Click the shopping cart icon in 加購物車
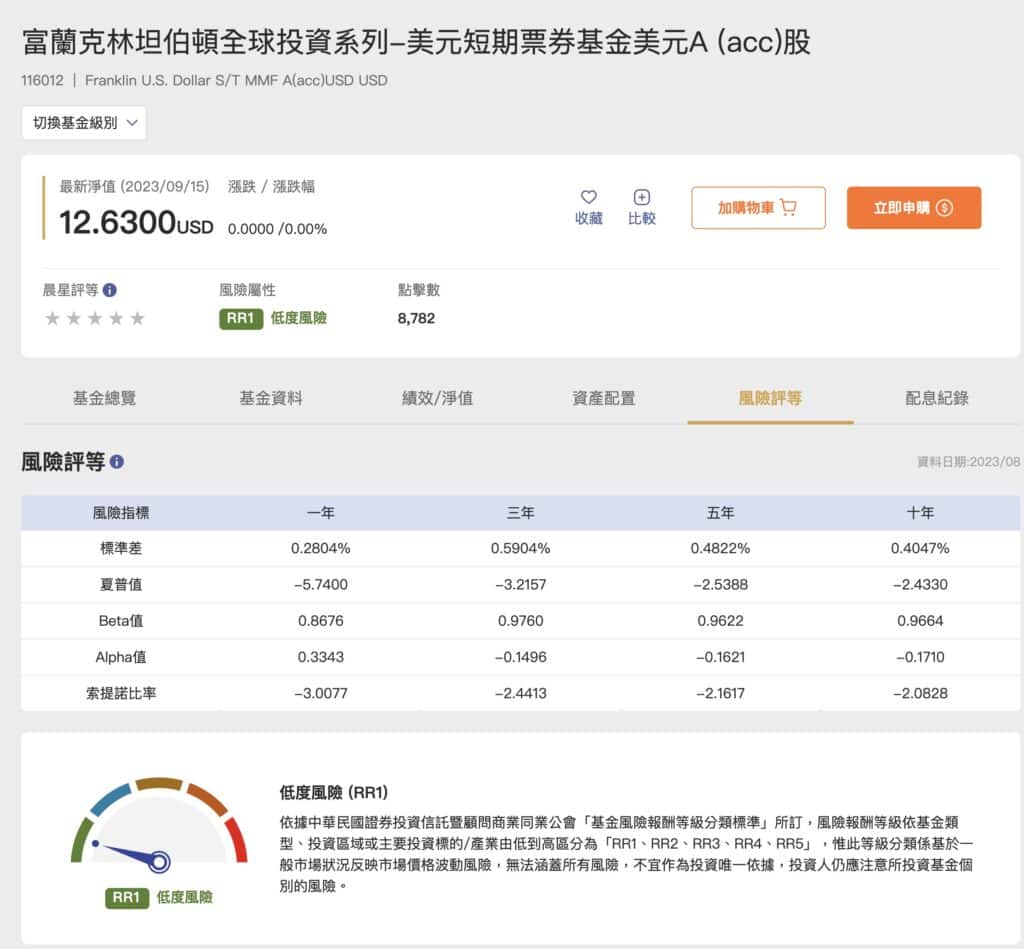 tap(790, 208)
